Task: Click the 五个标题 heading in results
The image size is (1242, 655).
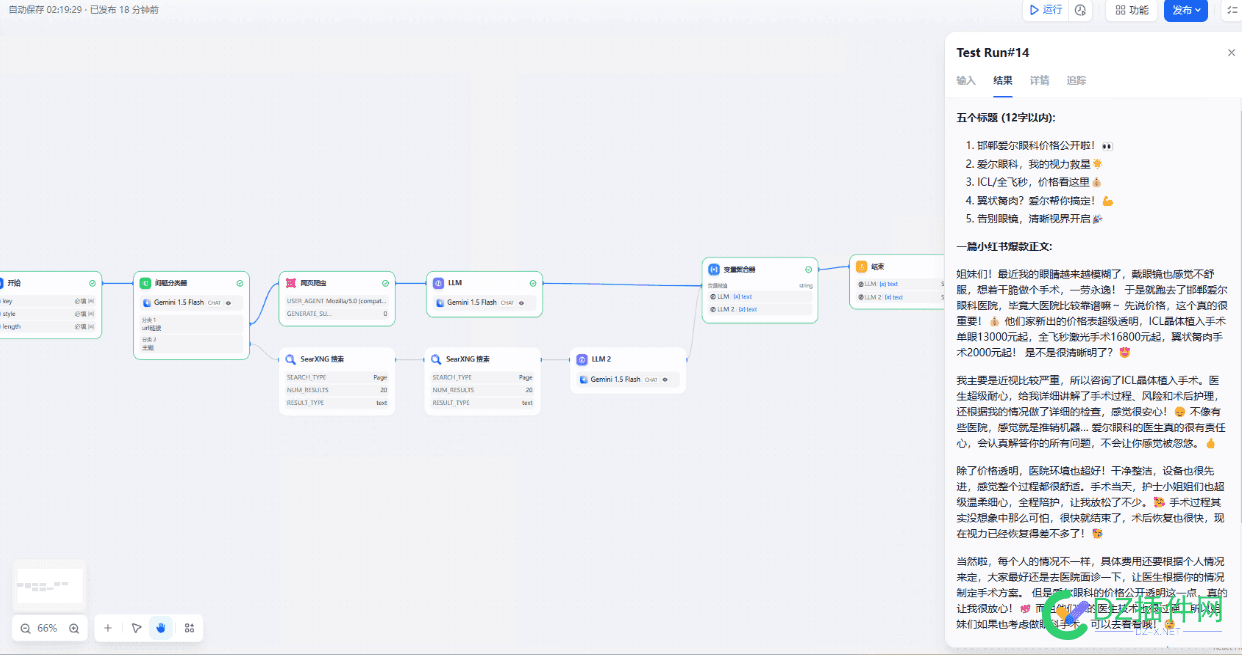Action: point(1005,117)
